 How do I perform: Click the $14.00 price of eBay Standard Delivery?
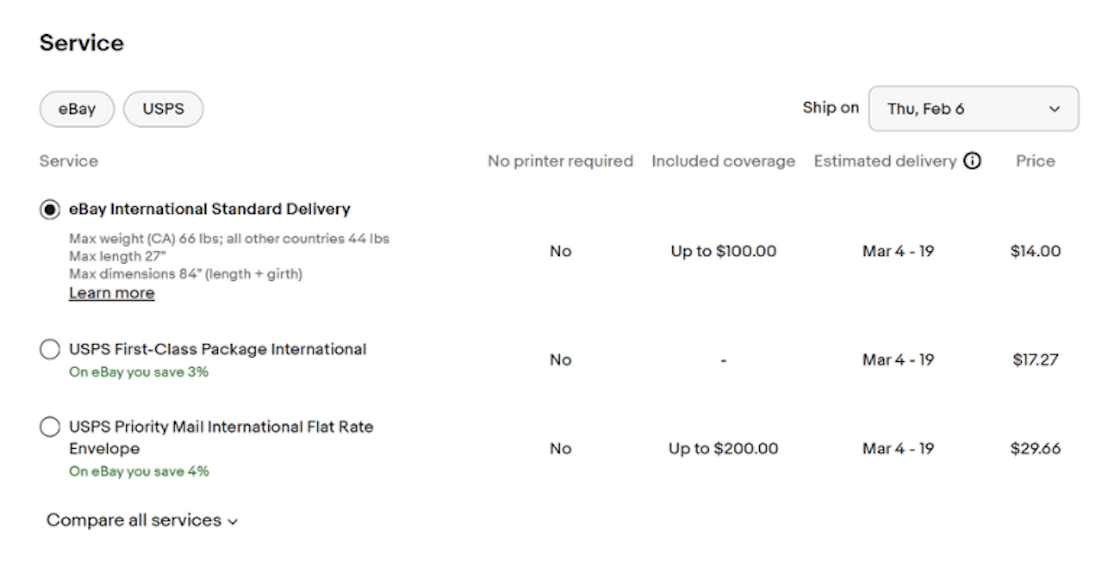(x=1035, y=251)
